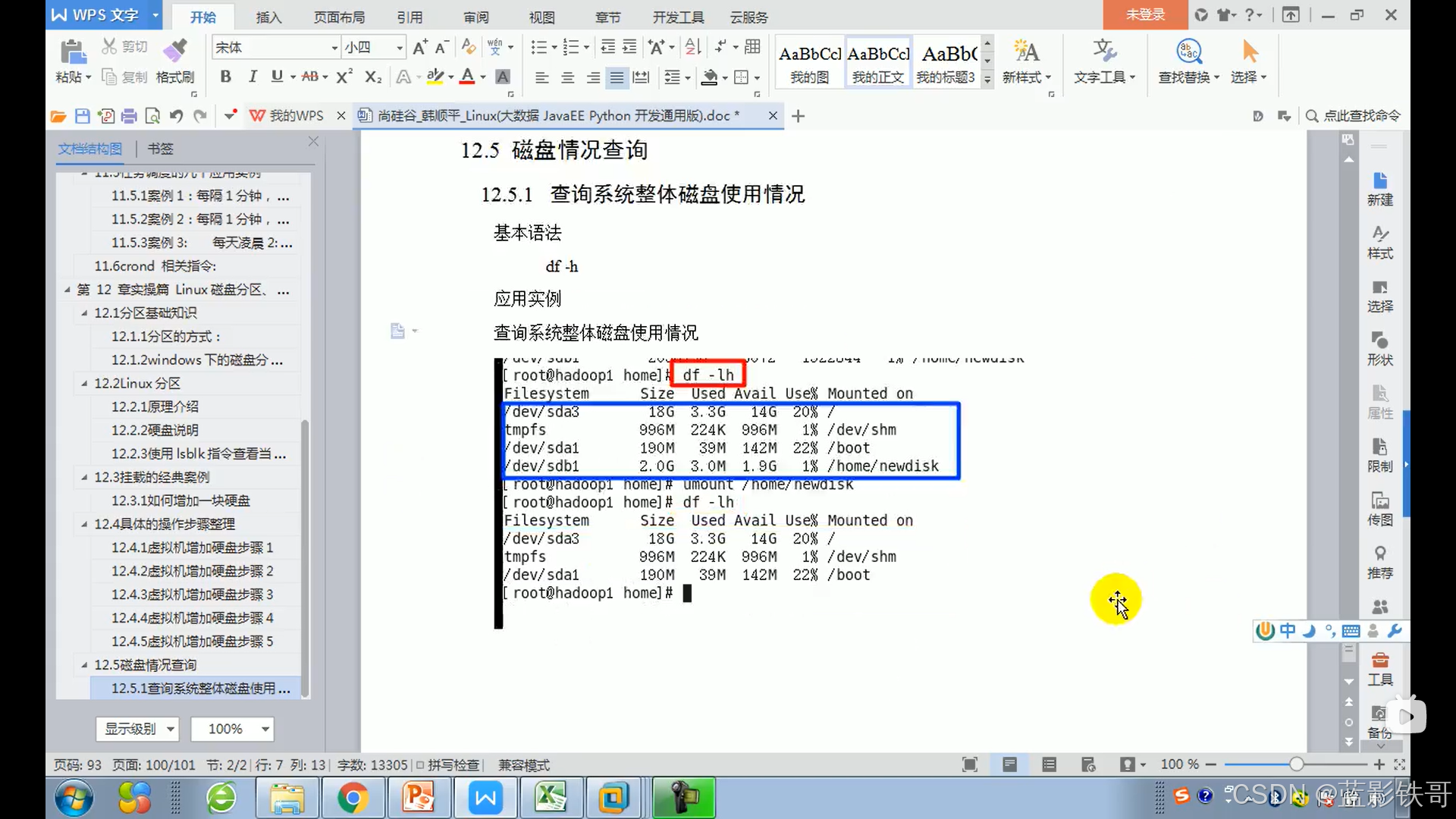Collapse 12.4具体的操作步骤整理 tree node
1456x819 pixels.
click(x=84, y=524)
